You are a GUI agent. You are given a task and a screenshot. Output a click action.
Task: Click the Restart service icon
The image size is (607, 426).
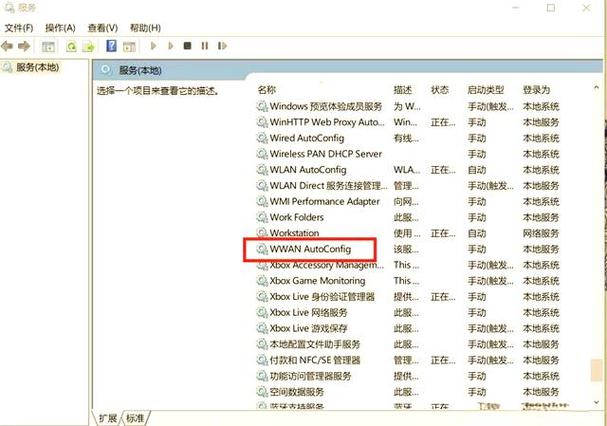coord(222,46)
